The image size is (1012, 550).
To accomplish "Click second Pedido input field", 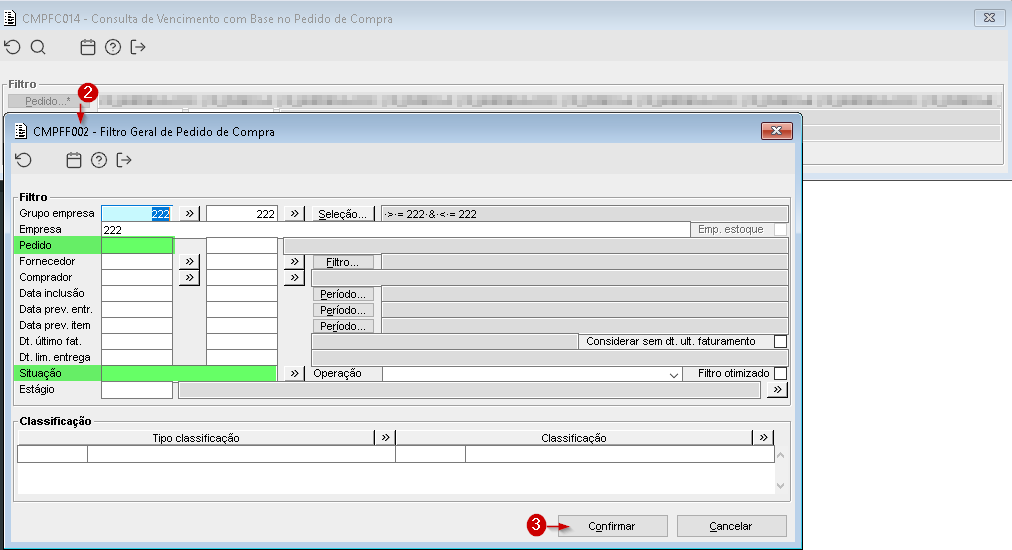I will pyautogui.click(x=242, y=245).
